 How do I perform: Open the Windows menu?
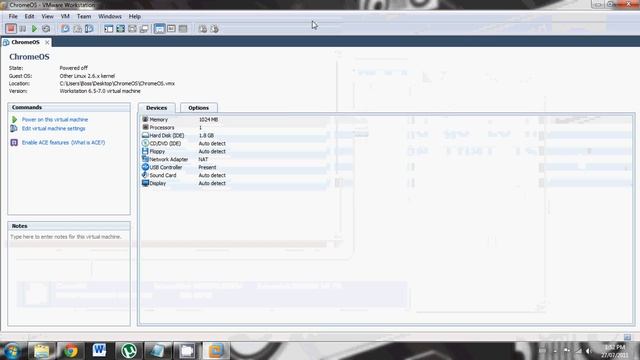[x=110, y=16]
